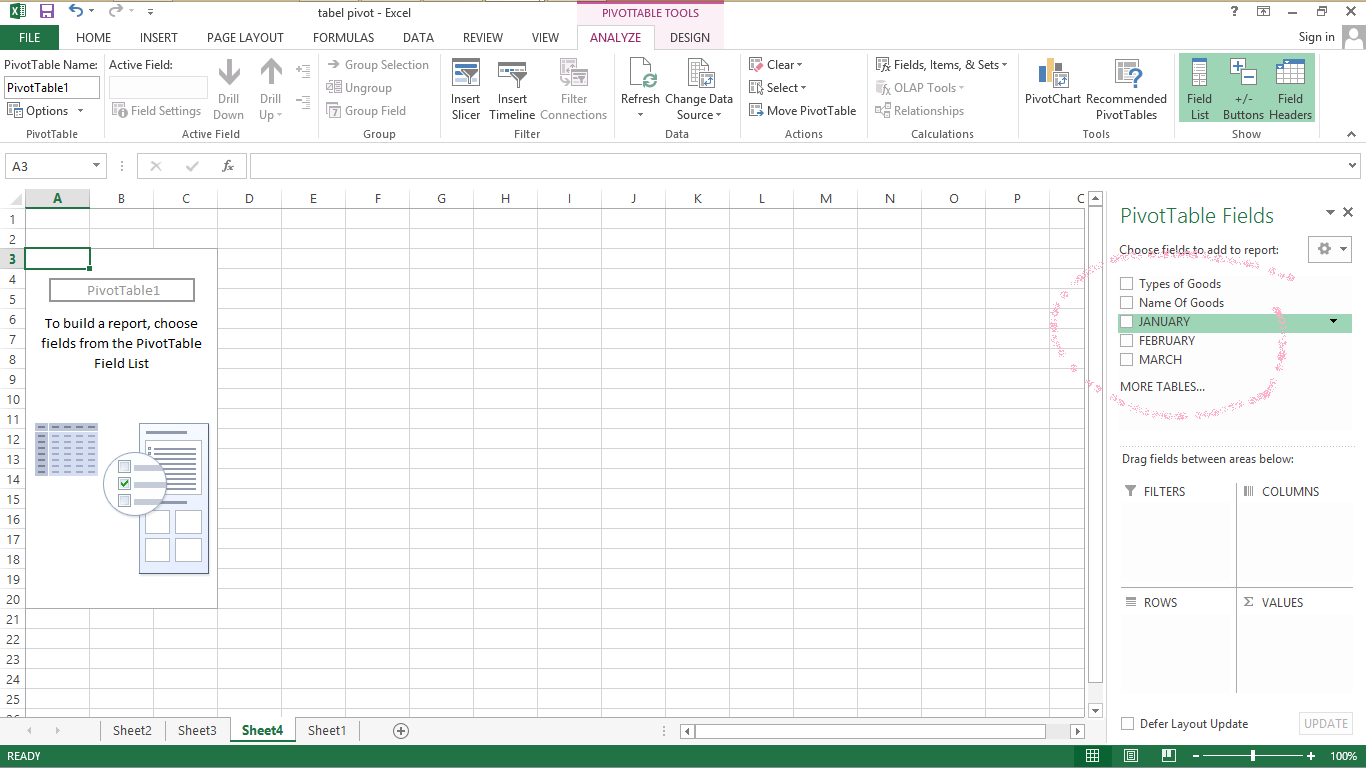
Task: Switch to the DESIGN ribbon tab
Action: tap(689, 37)
